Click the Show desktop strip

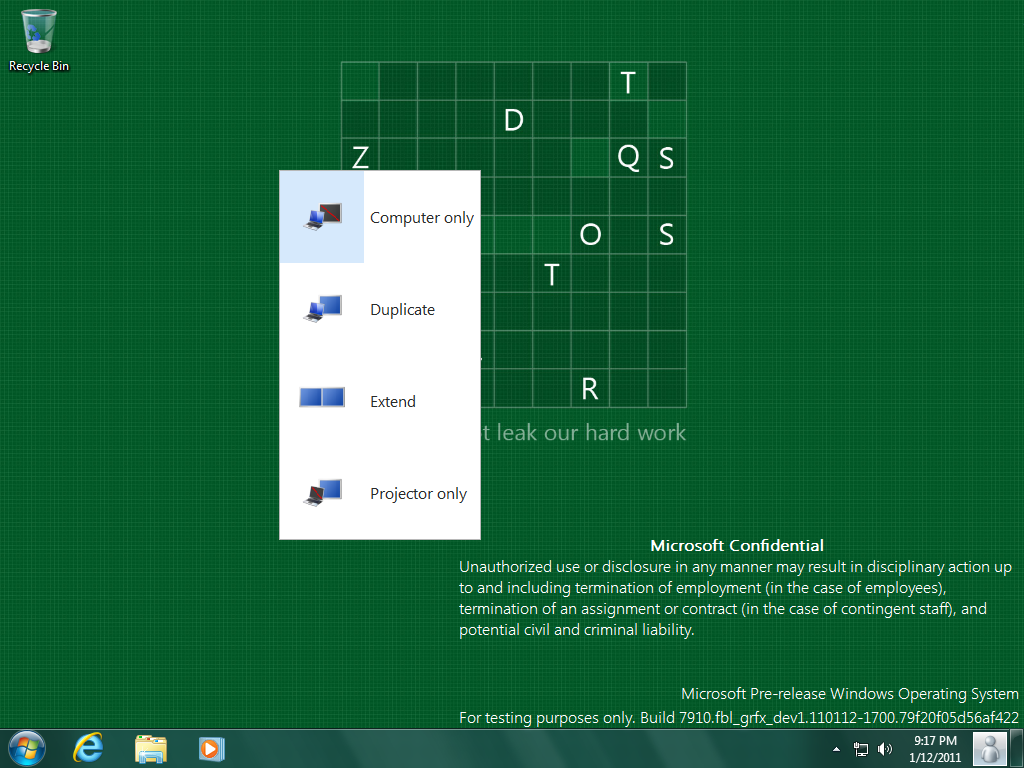click(1016, 748)
